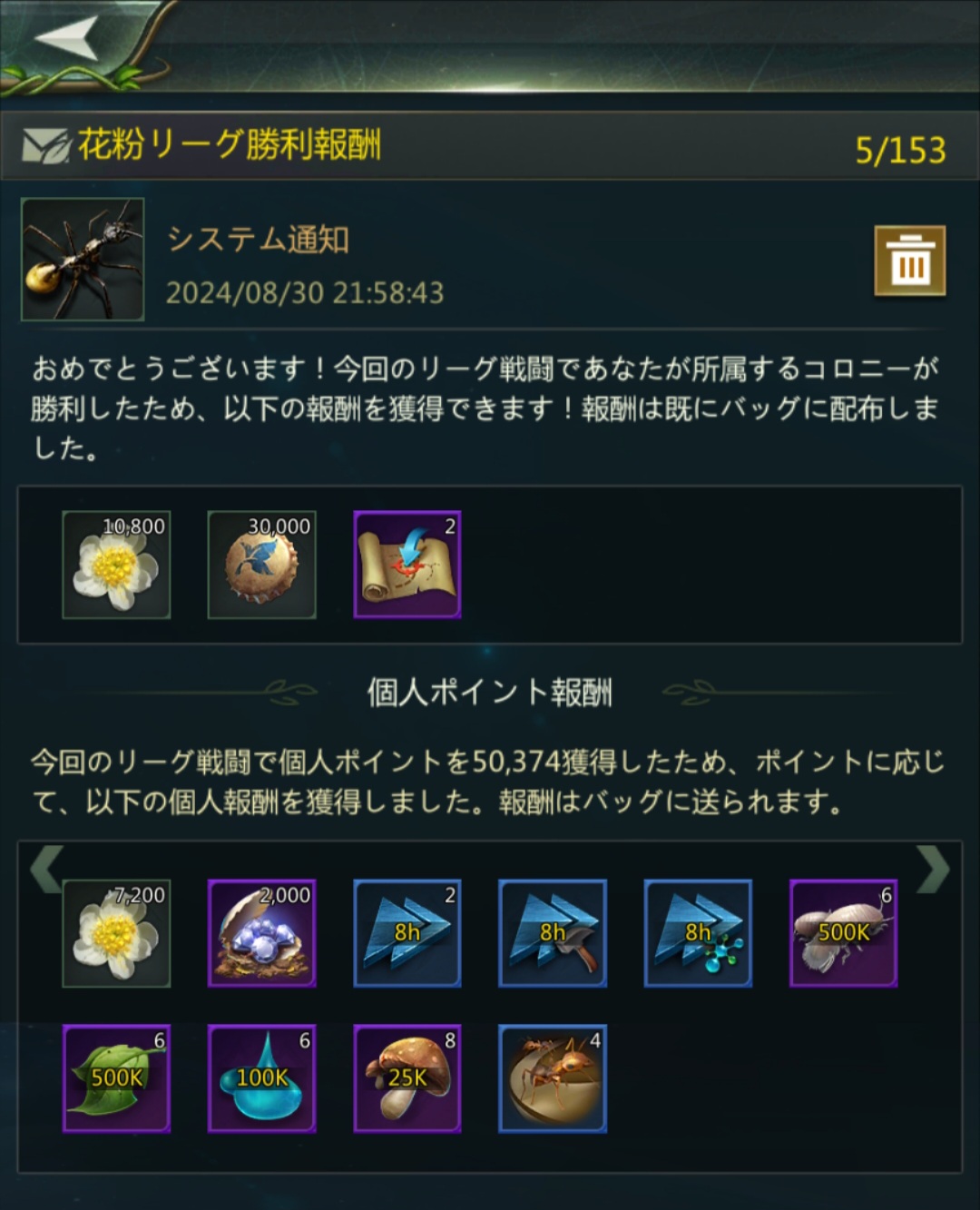Select the shell with gems reward 2,000
980x1210 pixels.
[x=262, y=933]
